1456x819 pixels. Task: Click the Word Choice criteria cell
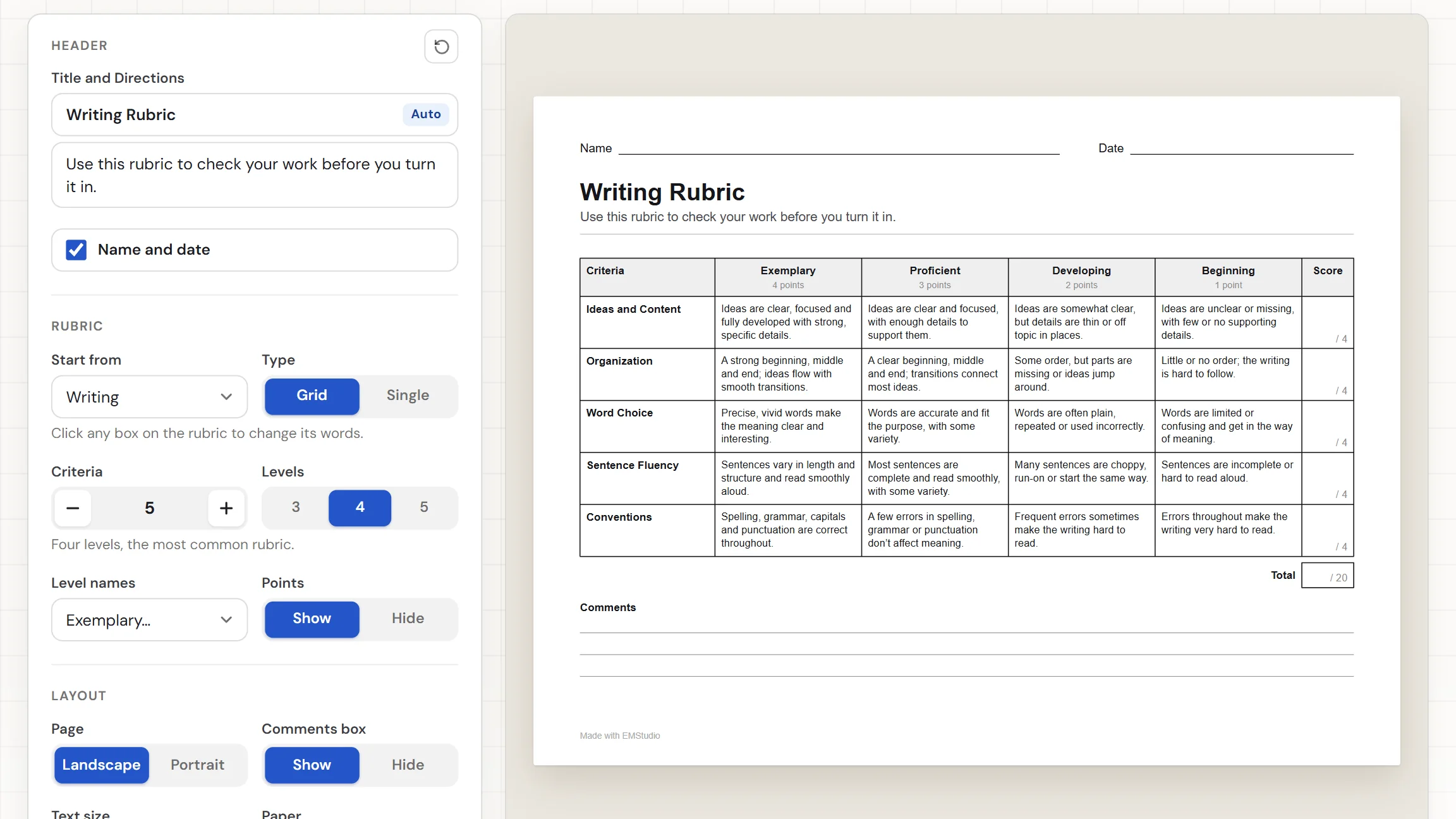coord(647,426)
